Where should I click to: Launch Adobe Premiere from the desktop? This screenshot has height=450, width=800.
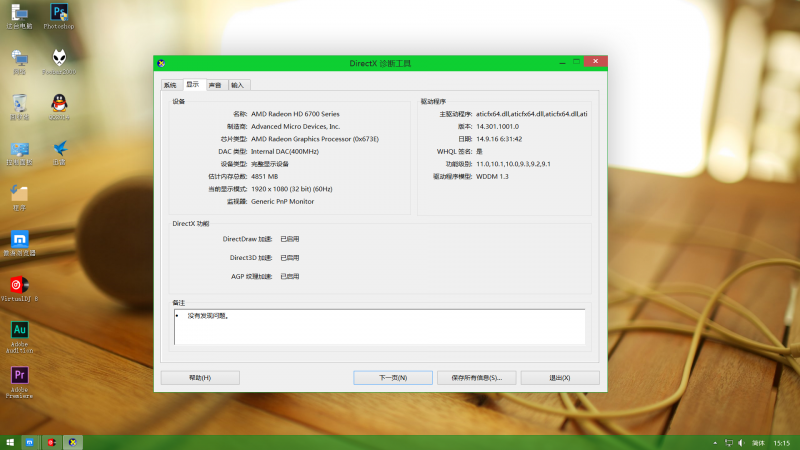click(20, 377)
